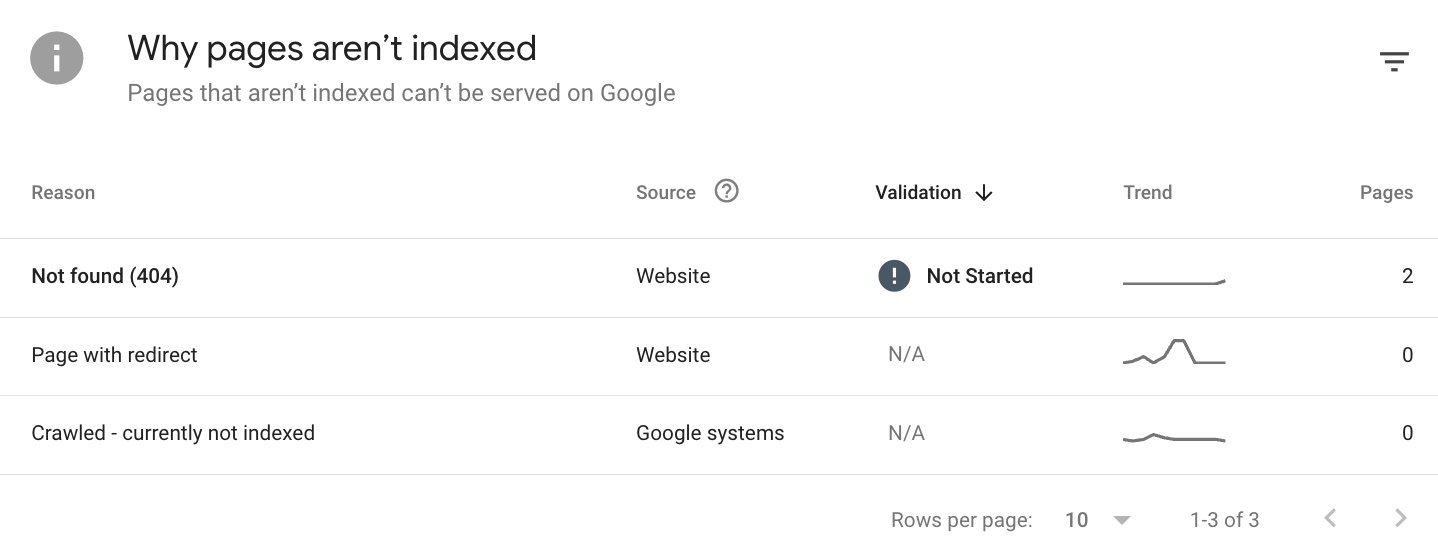Select the rows per page value 10
This screenshot has height=540, width=1438.
1076,520
